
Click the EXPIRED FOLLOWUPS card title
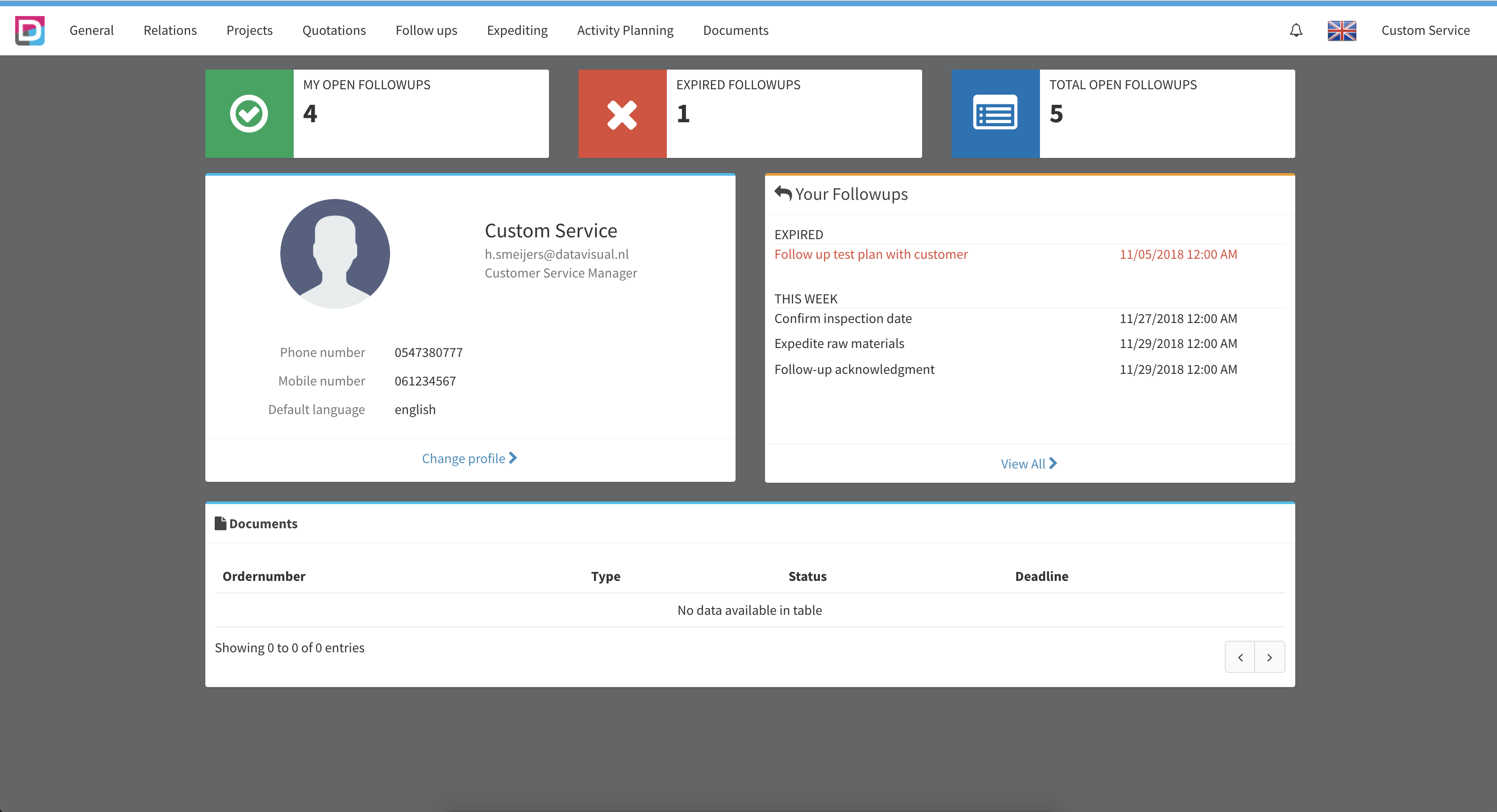738,85
